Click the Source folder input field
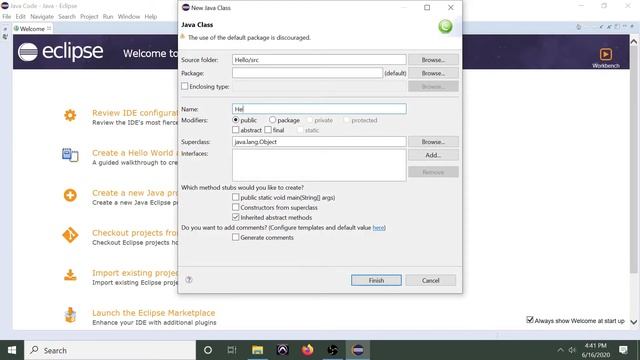The image size is (640, 360). pyautogui.click(x=319, y=60)
